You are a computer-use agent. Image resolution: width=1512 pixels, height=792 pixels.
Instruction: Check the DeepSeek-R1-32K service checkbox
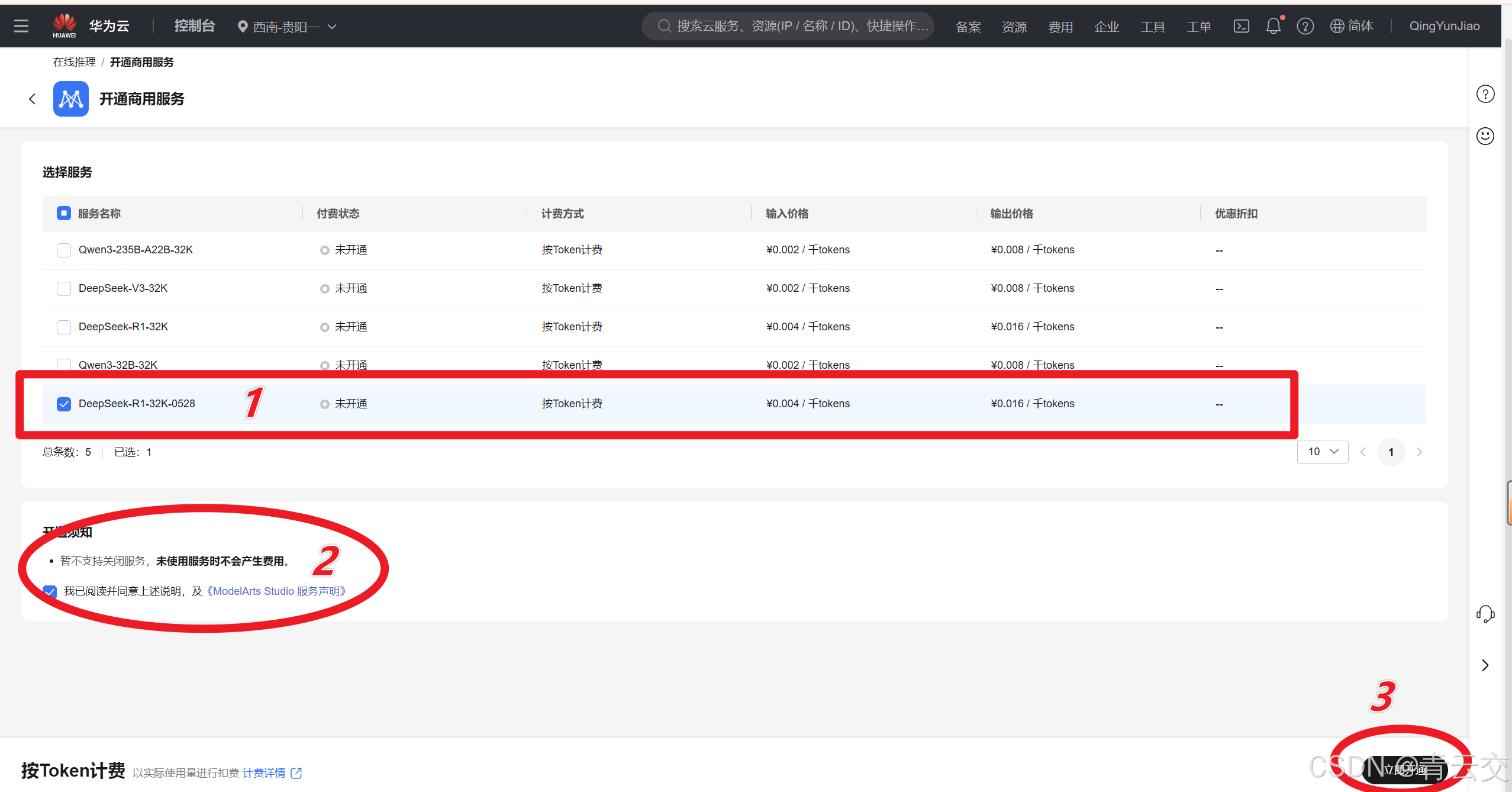pyautogui.click(x=64, y=327)
